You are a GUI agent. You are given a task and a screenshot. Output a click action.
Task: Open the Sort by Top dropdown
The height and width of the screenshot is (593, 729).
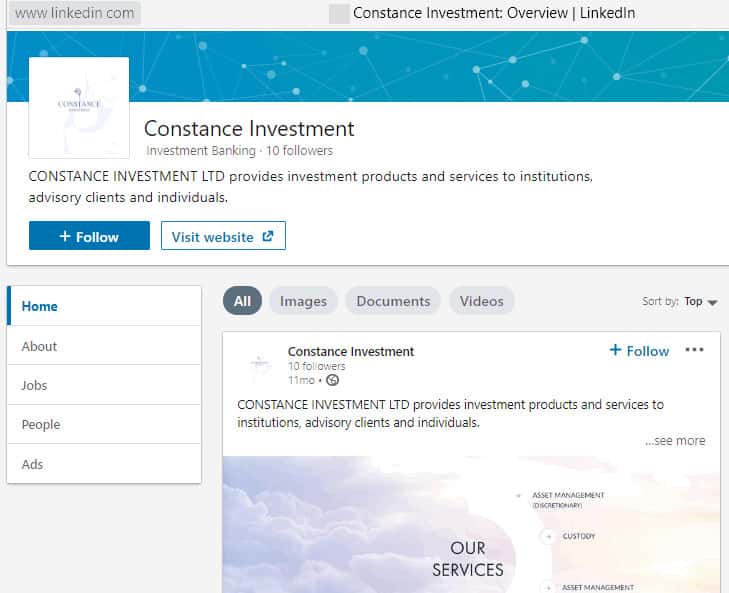[700, 301]
